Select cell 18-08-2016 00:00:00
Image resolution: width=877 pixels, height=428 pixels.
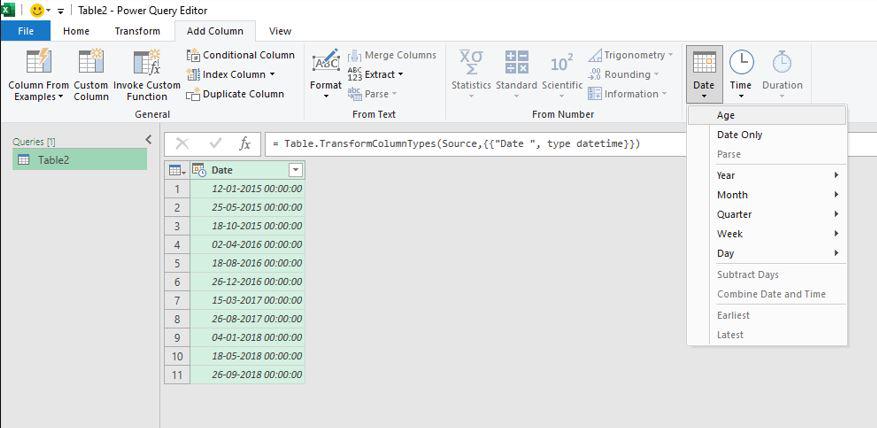tap(247, 263)
